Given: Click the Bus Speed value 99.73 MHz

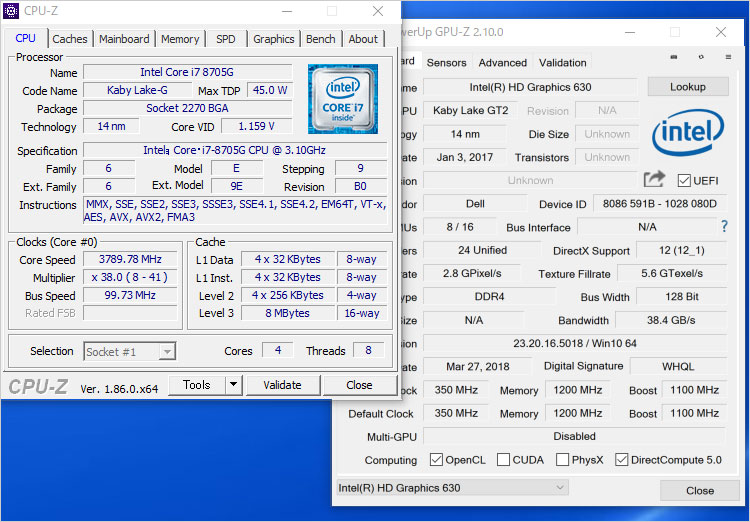Looking at the screenshot, I should point(130,295).
